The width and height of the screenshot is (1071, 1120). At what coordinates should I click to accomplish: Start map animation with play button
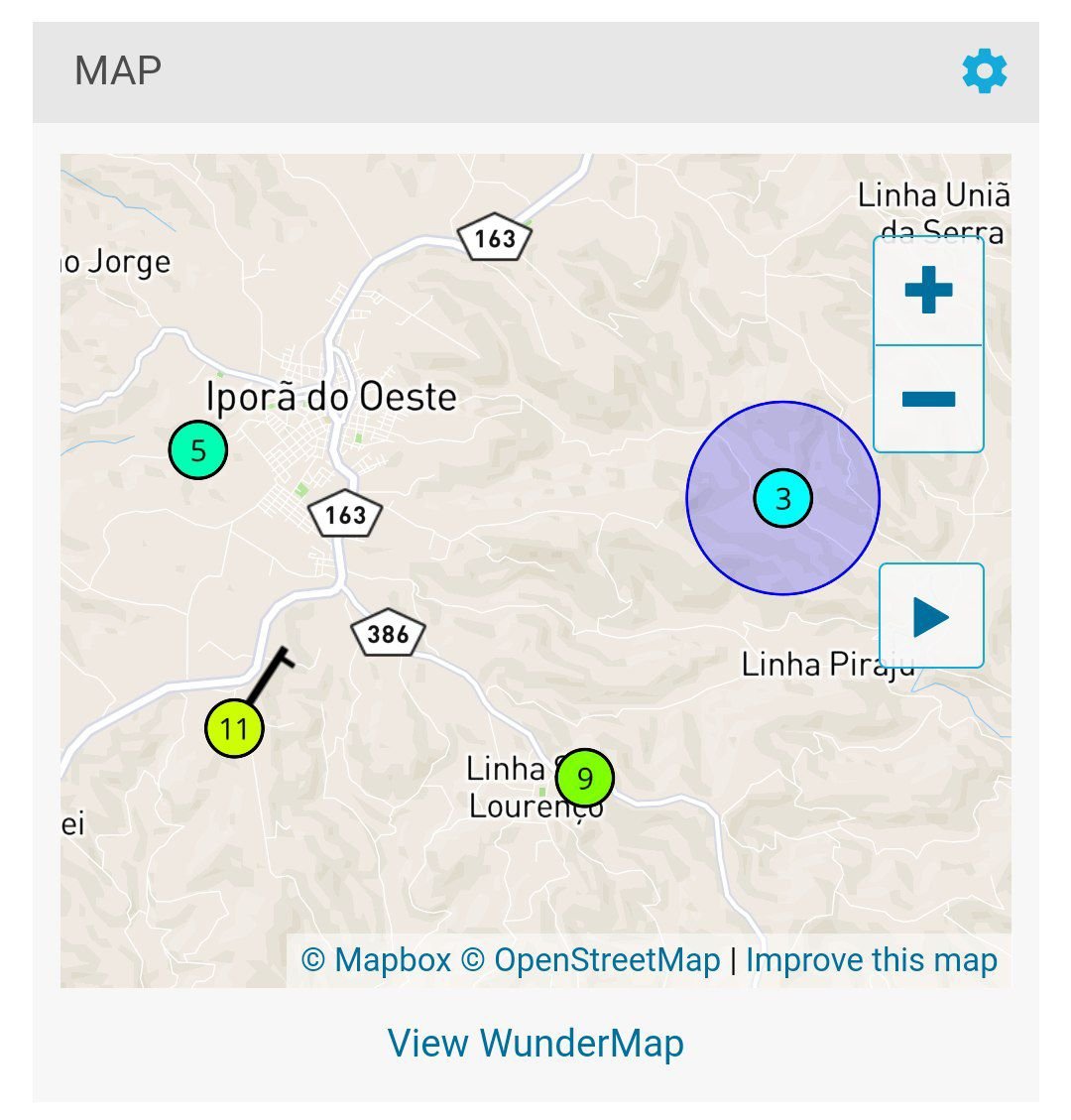(x=931, y=616)
